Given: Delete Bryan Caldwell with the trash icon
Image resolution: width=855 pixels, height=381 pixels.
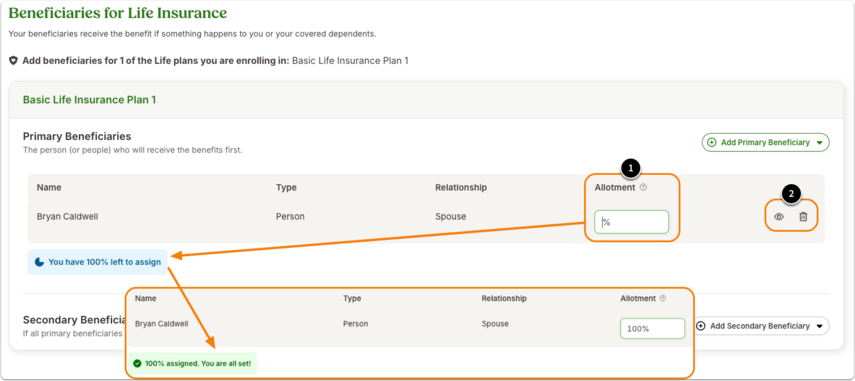Looking at the screenshot, I should click(803, 216).
